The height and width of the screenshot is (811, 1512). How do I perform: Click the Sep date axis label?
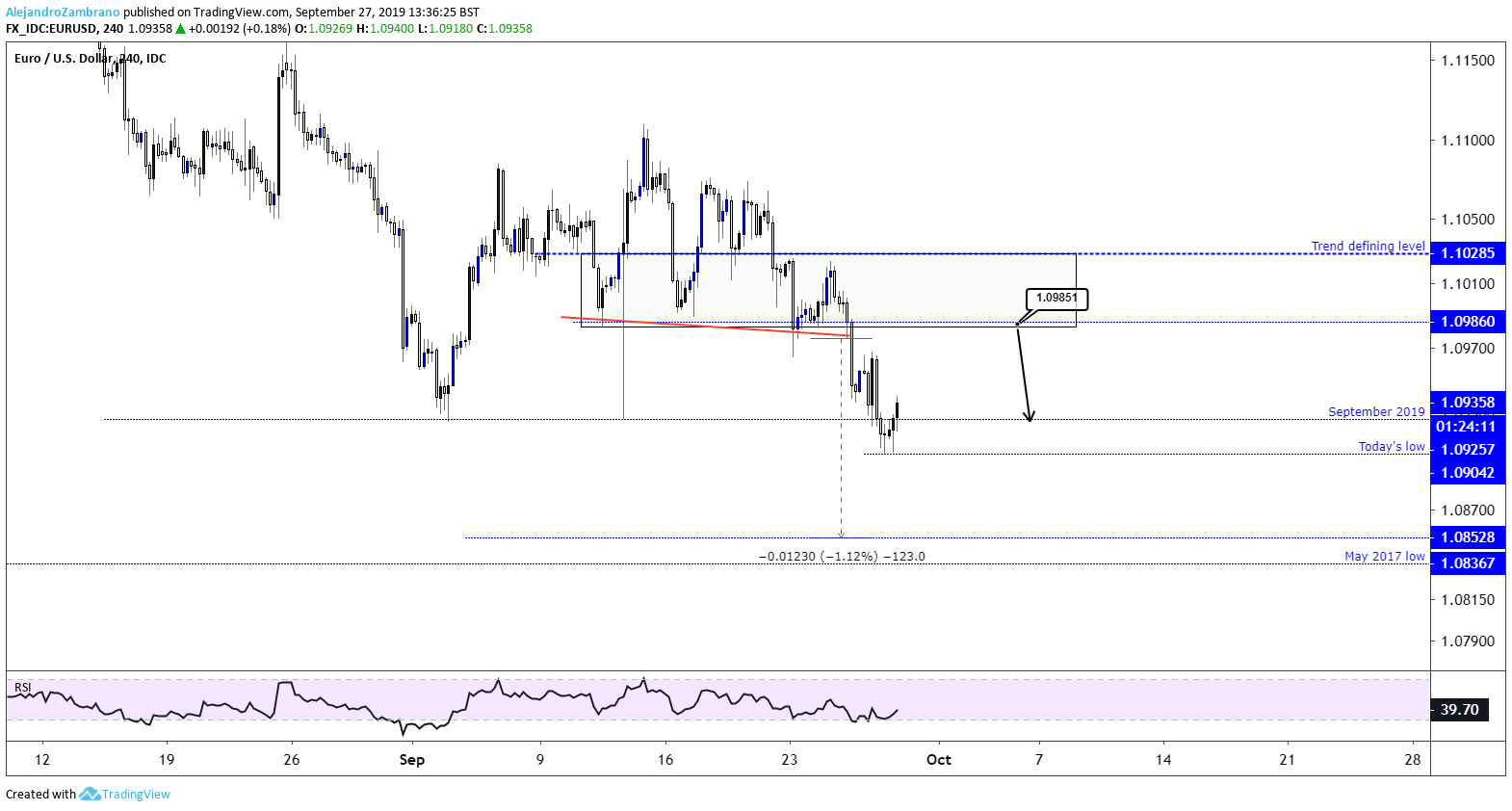(x=412, y=760)
